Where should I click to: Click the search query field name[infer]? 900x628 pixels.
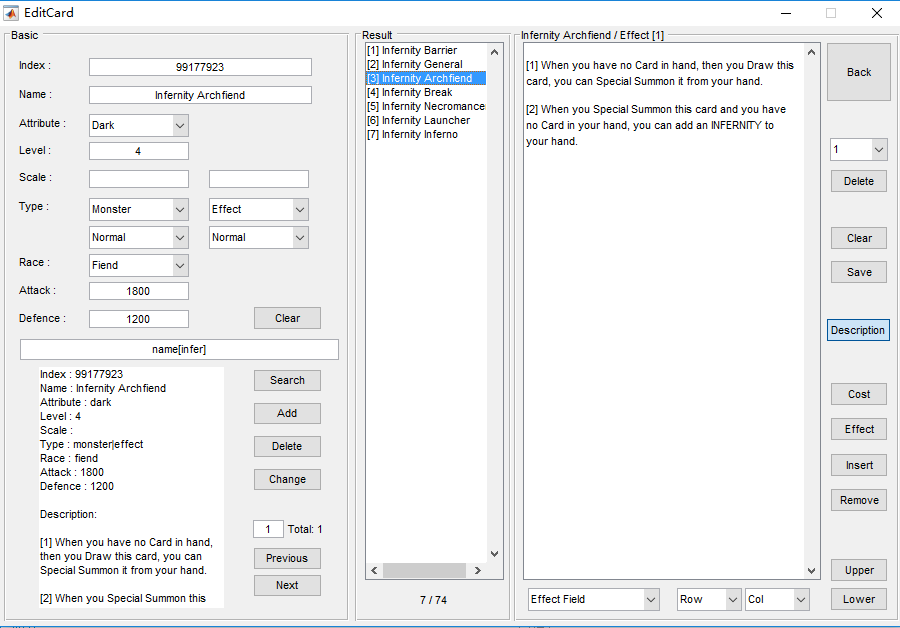[x=179, y=350]
